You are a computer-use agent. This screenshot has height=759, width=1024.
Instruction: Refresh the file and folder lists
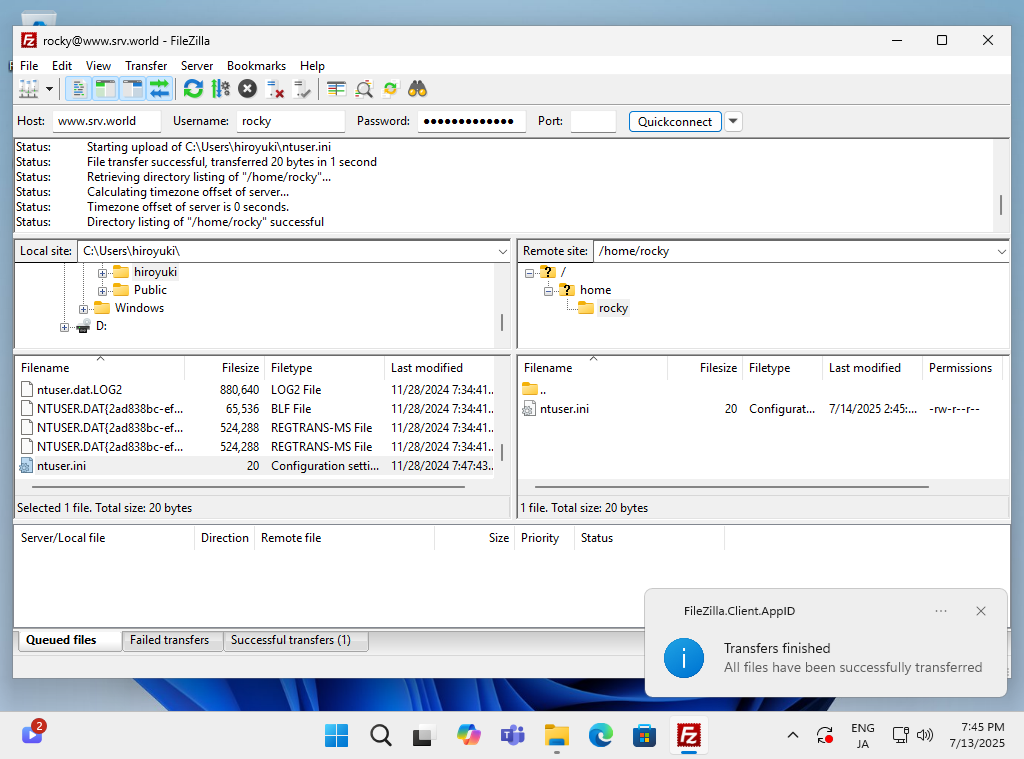point(193,88)
